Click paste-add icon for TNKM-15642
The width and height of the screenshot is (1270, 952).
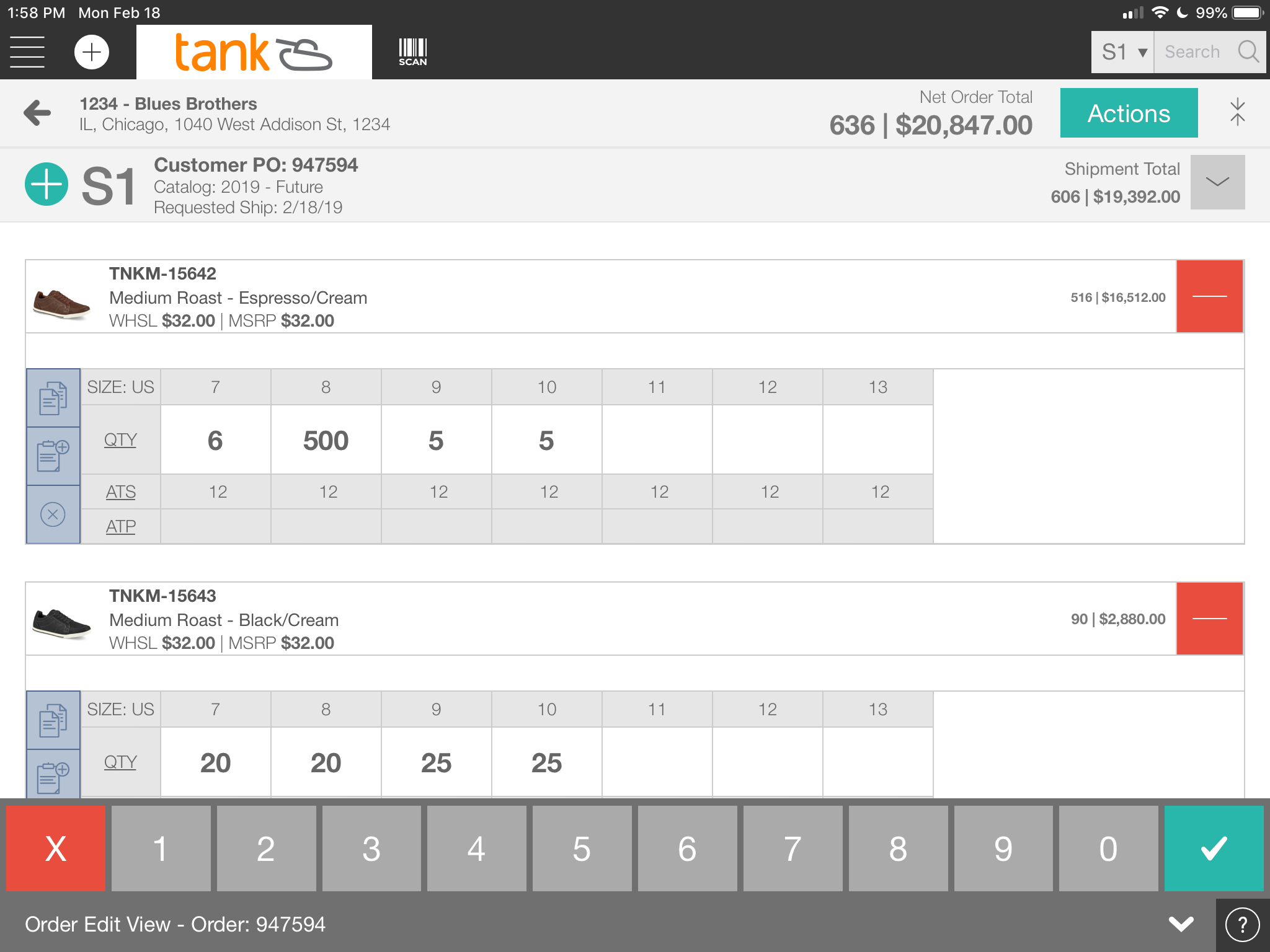(53, 456)
